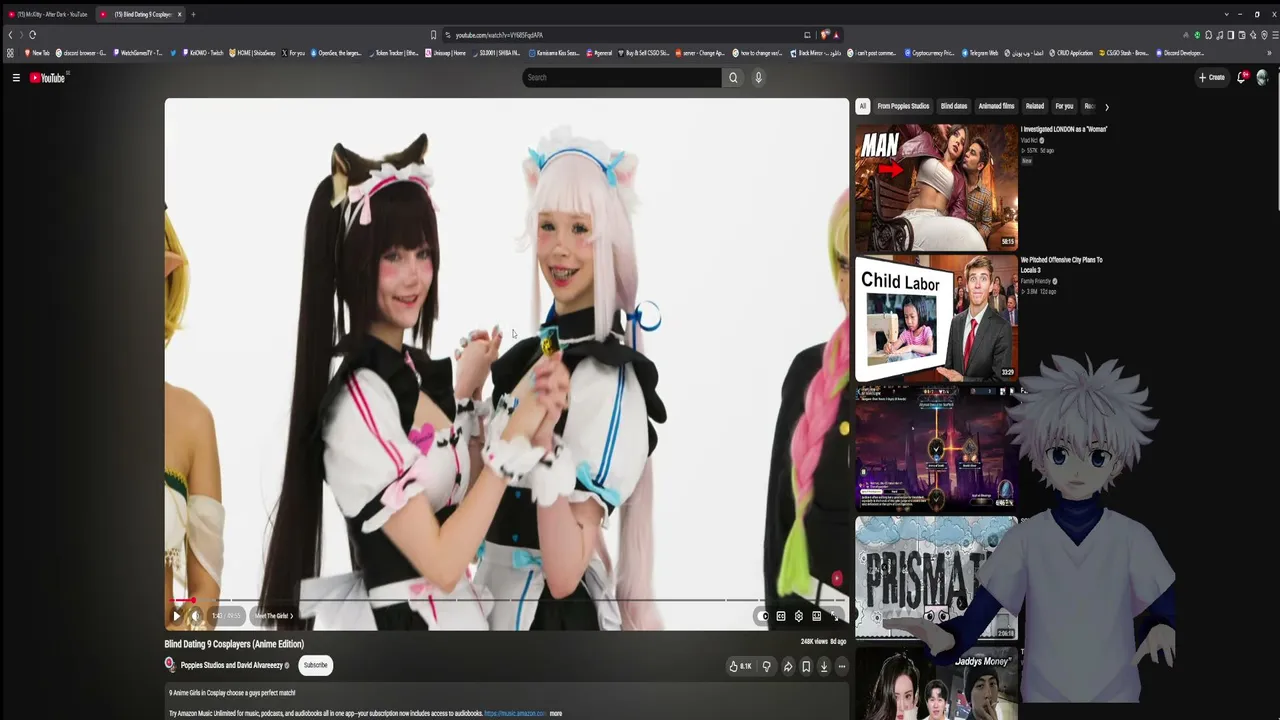This screenshot has width=1280, height=720.
Task: Select the 'For you' chip
Action: pos(1064,106)
